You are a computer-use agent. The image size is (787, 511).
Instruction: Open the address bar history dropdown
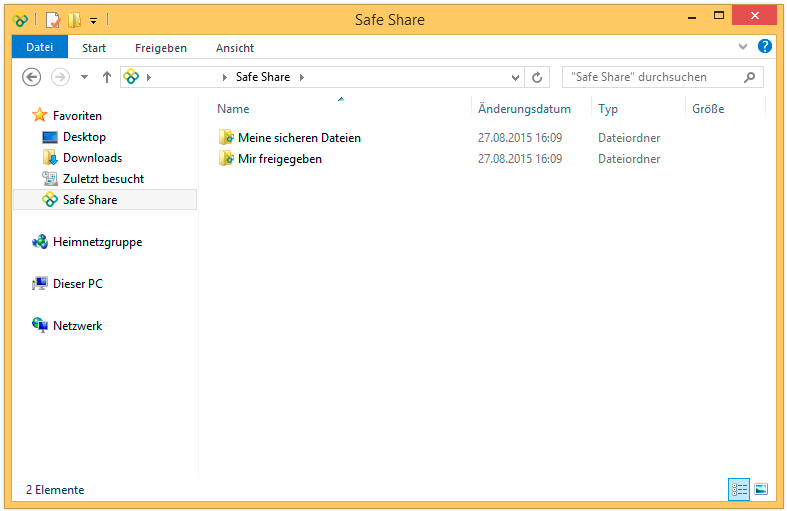coord(515,77)
